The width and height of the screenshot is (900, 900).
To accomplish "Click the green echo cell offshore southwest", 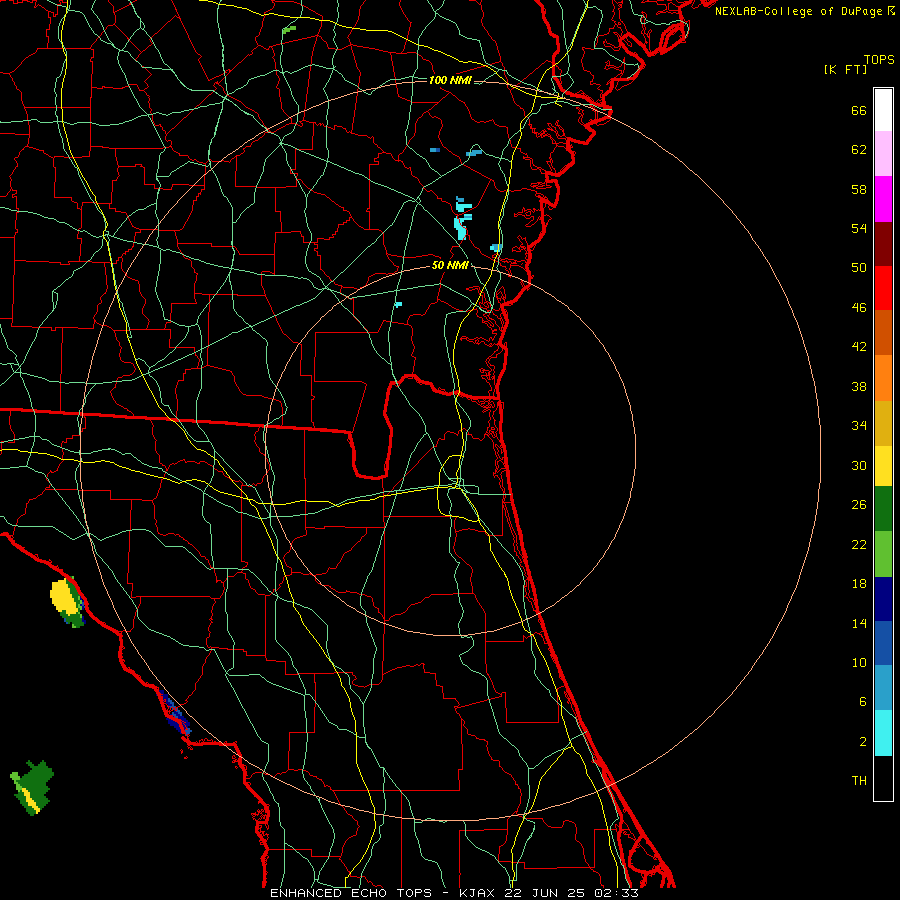I will pos(33,787).
